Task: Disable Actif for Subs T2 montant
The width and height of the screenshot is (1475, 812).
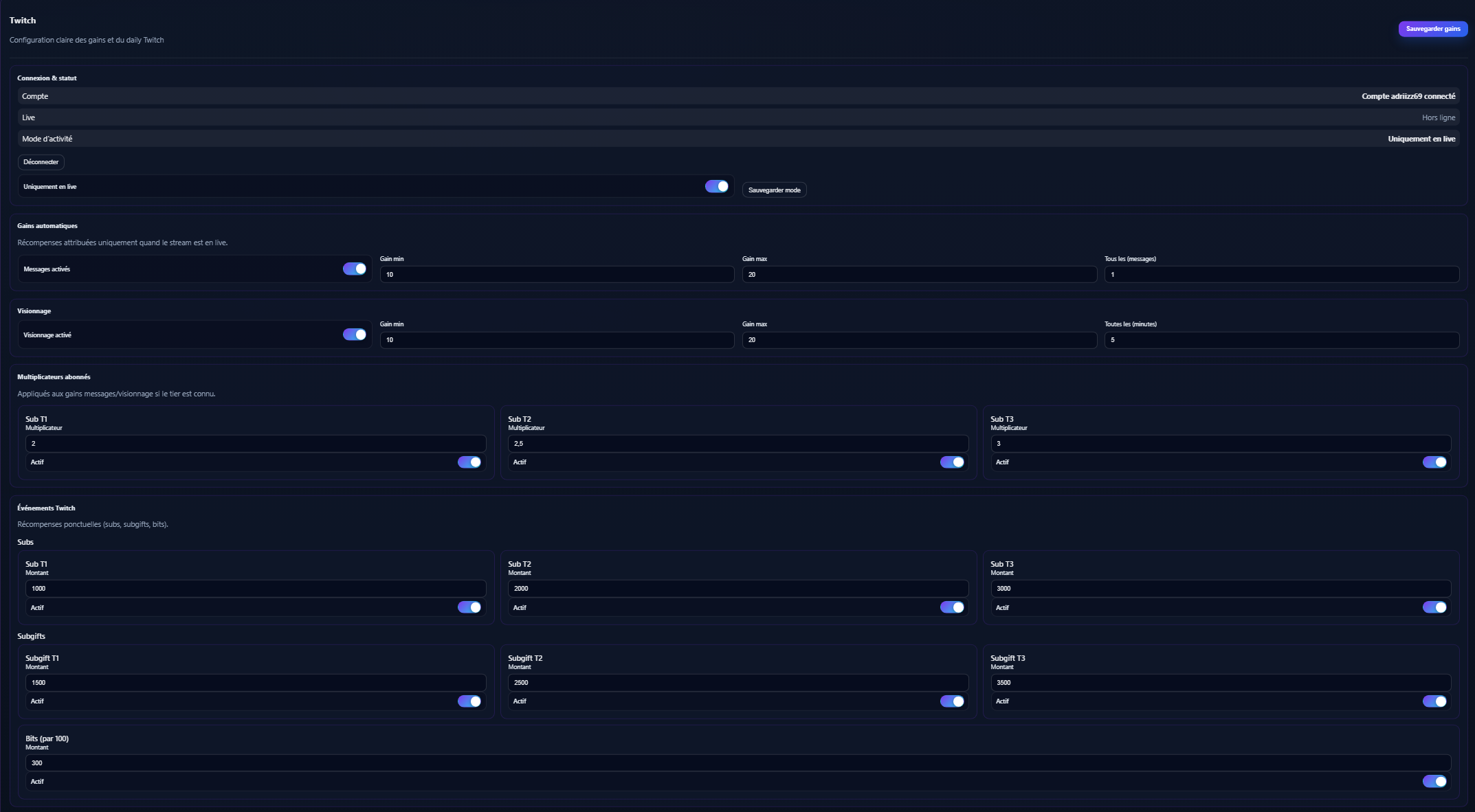Action: [951, 607]
